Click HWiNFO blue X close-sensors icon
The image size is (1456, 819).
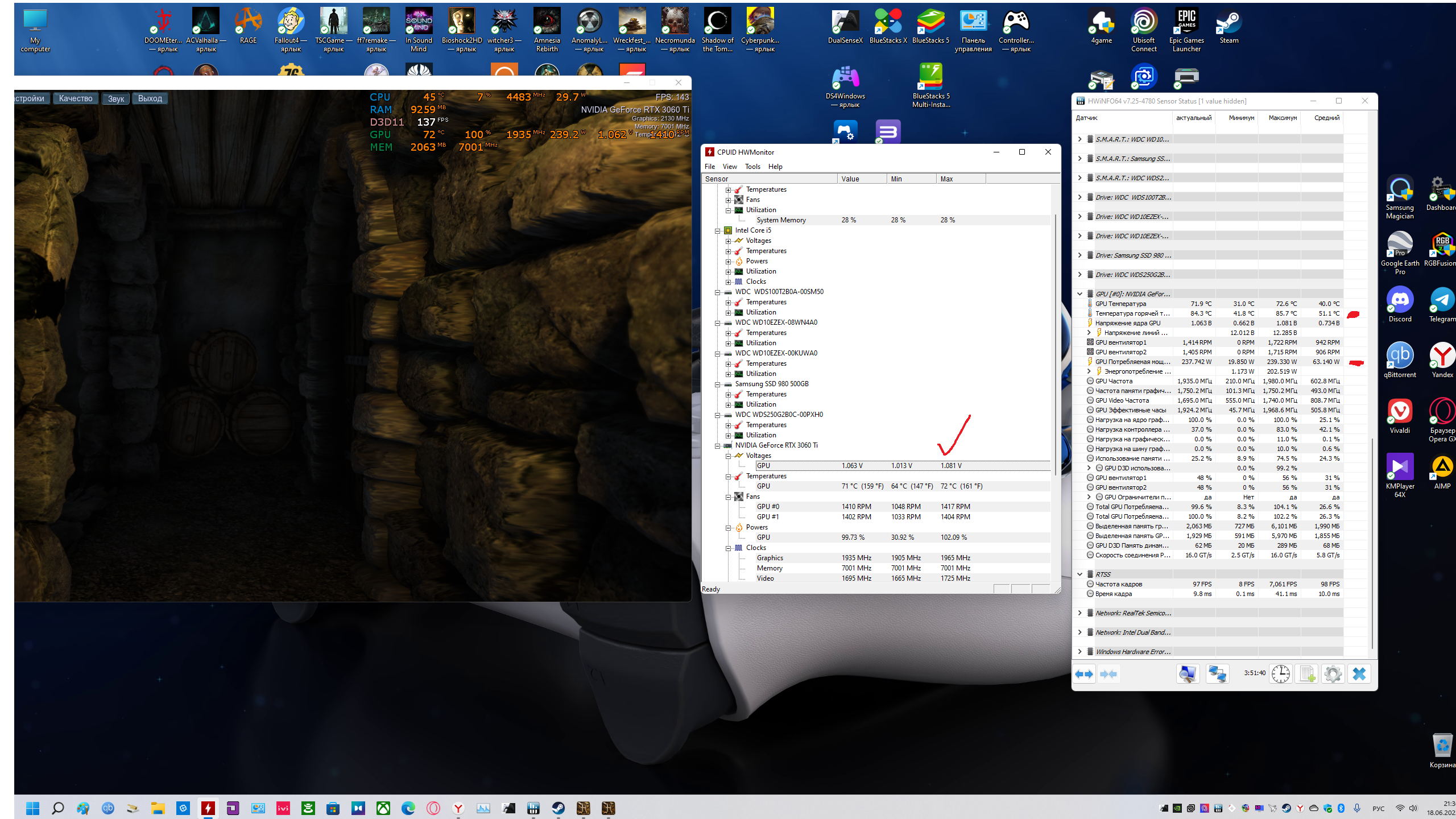coord(1359,674)
